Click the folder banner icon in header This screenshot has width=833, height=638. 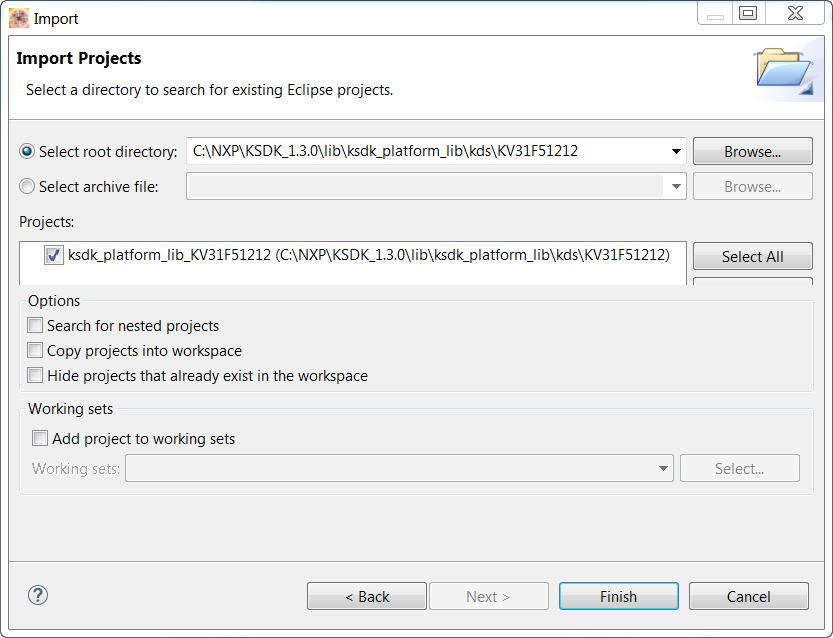click(x=783, y=71)
